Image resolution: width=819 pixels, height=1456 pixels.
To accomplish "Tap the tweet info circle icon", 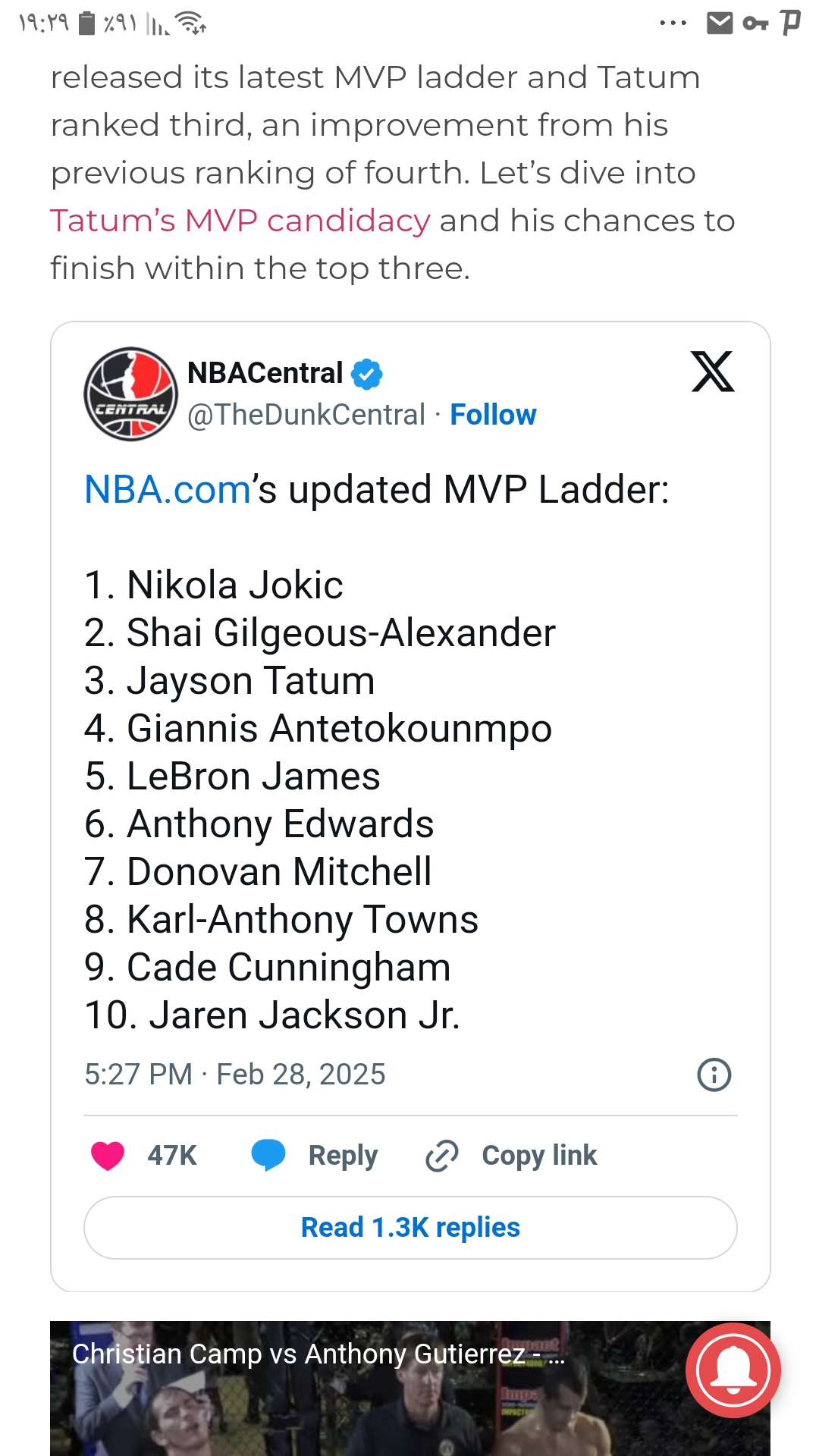I will (714, 1075).
